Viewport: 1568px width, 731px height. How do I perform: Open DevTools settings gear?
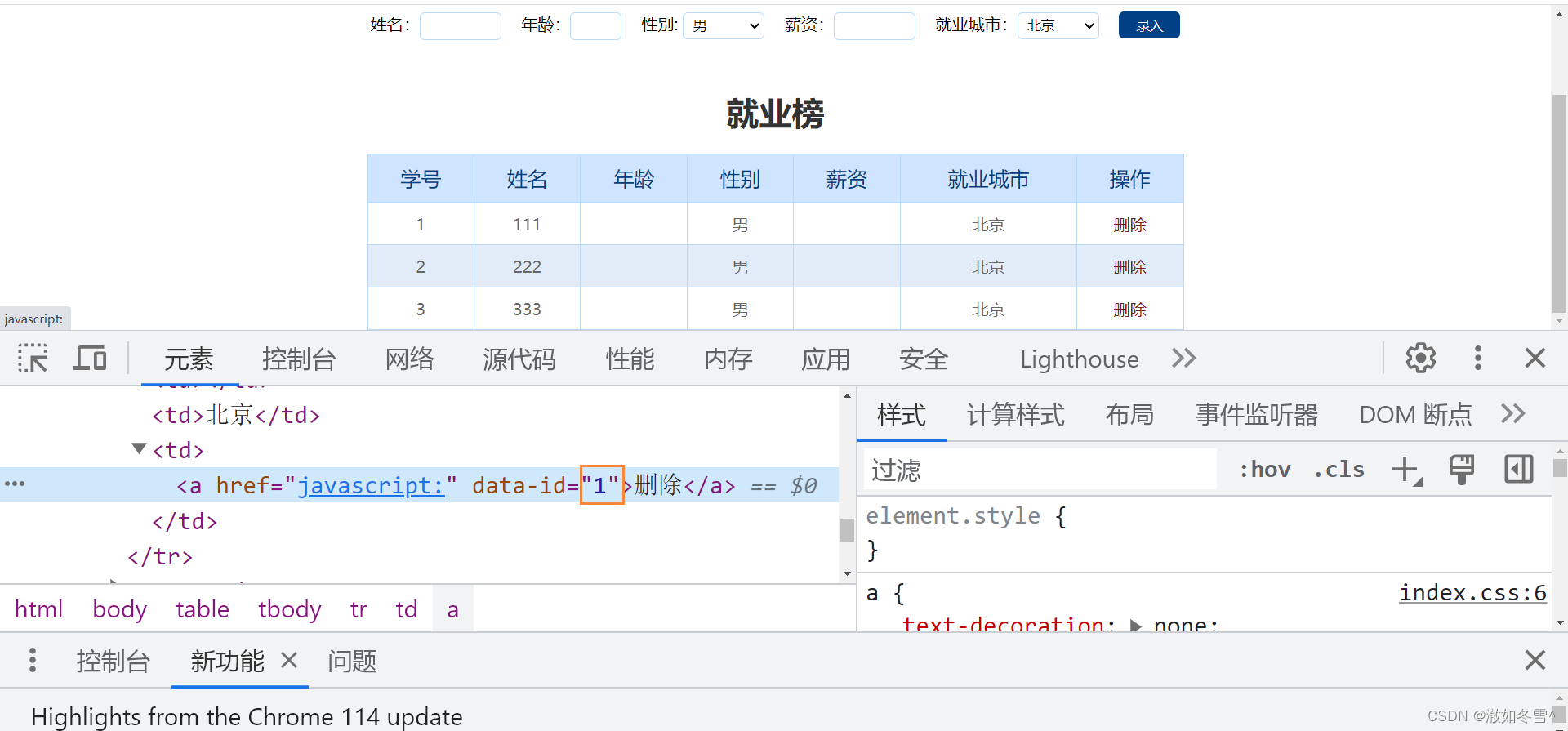(1420, 358)
